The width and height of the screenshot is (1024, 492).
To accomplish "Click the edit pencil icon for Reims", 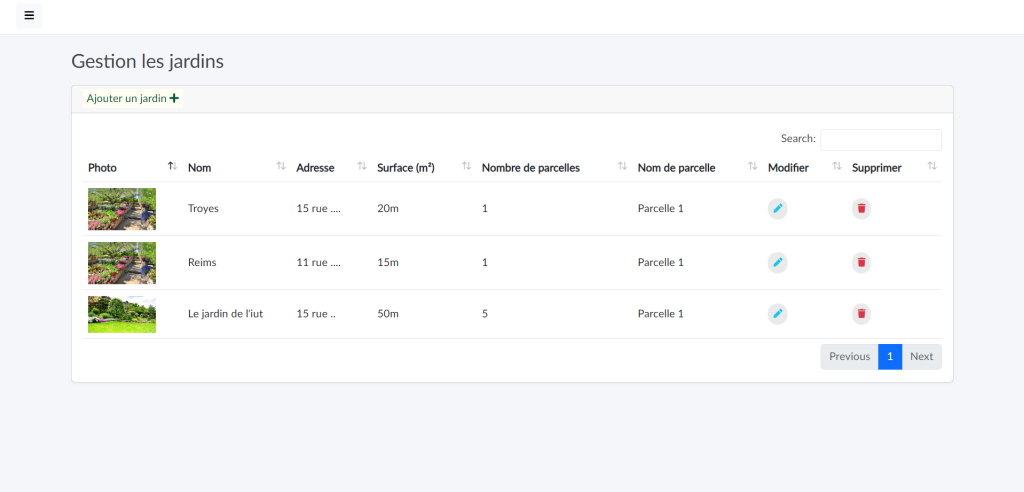I will pyautogui.click(x=777, y=262).
